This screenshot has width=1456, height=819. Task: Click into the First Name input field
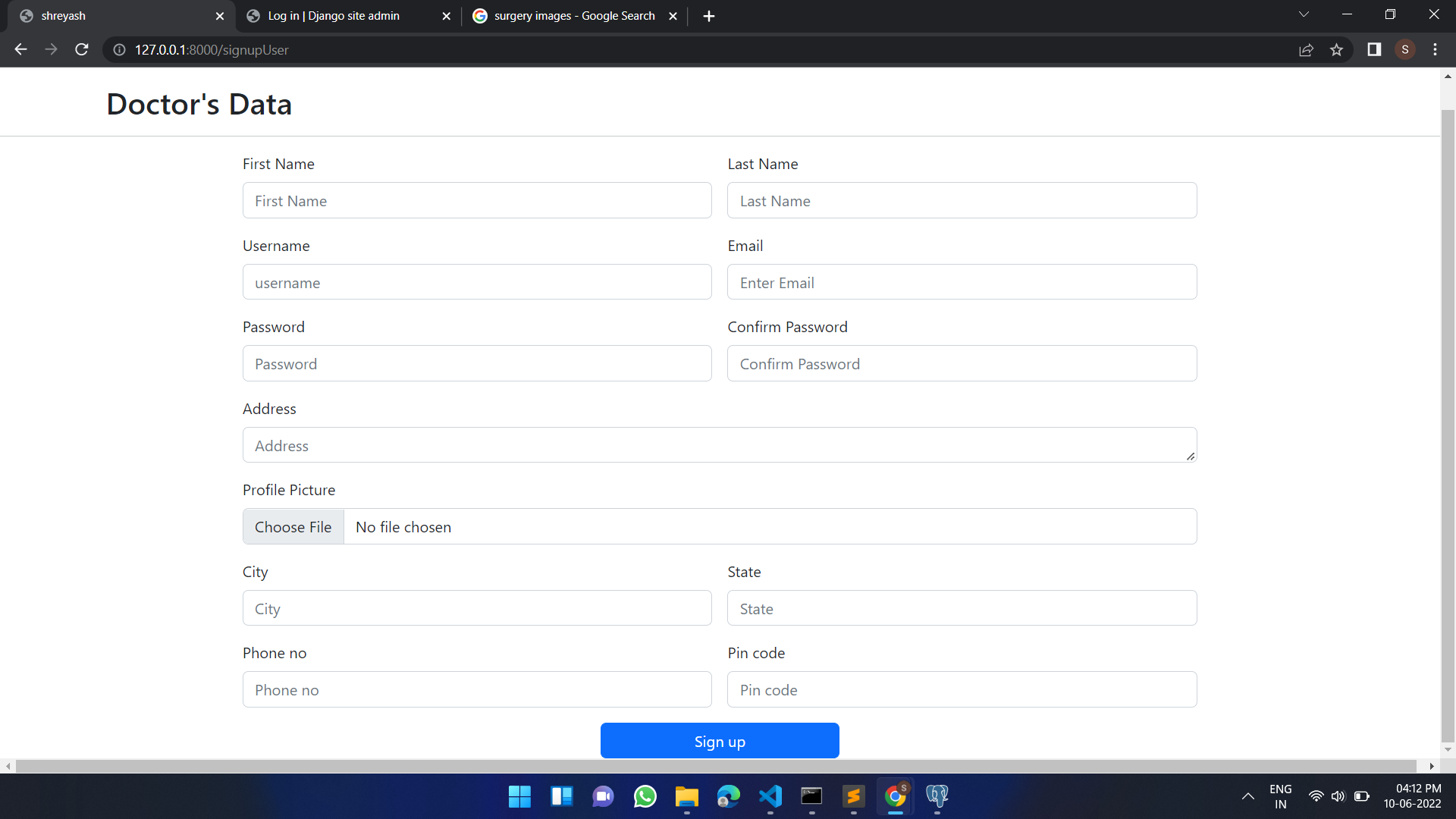[476, 200]
